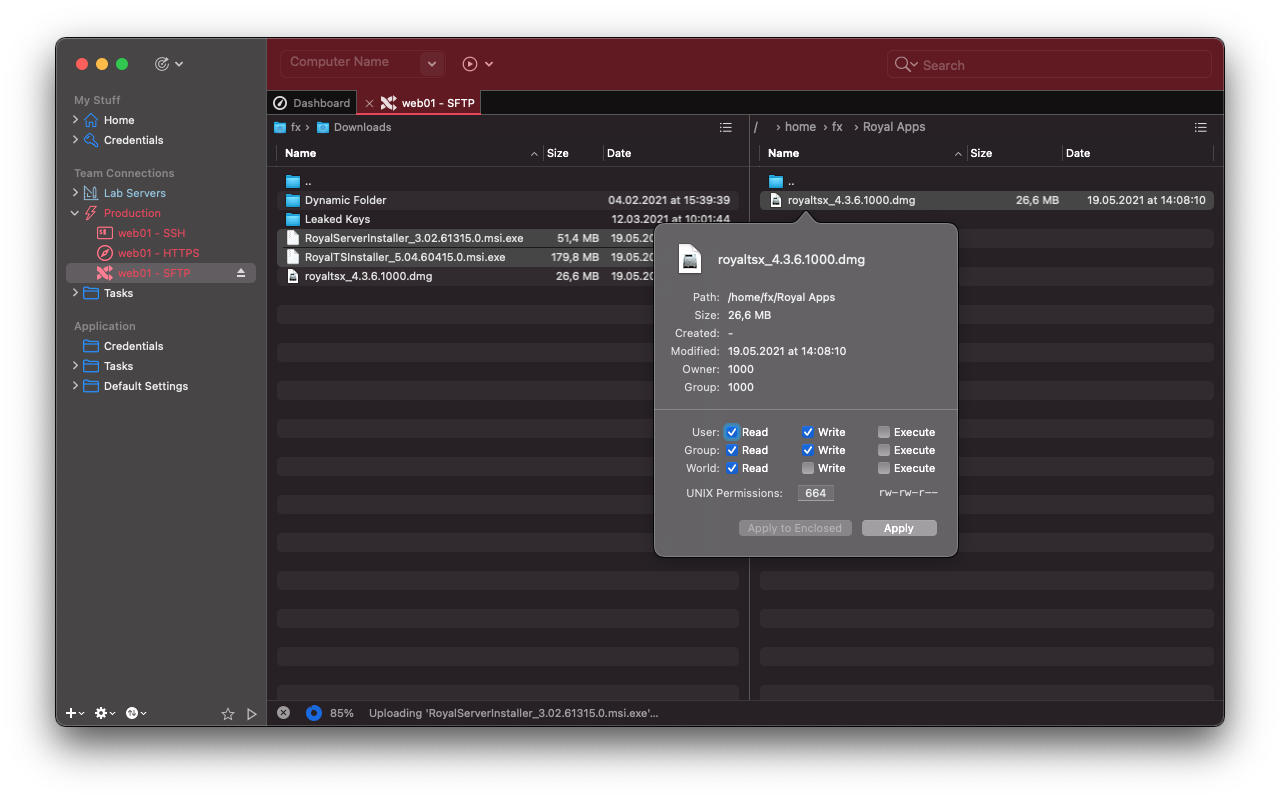
Task: Open the Computer Name dropdown
Action: click(x=431, y=63)
